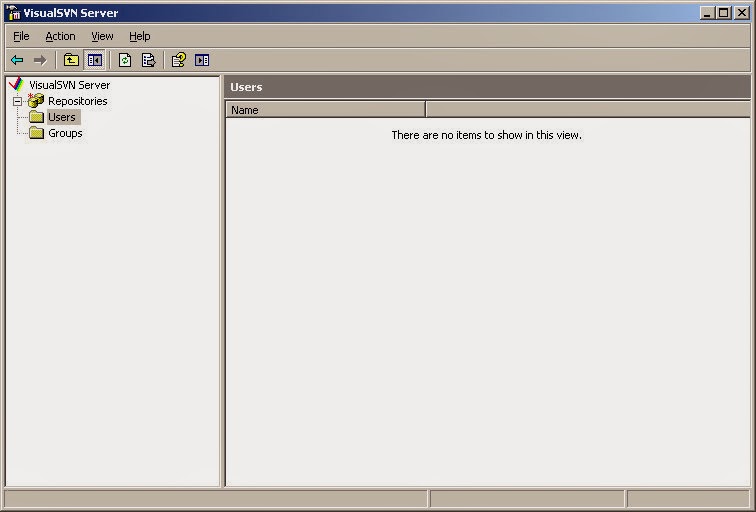Click the blank column header beside Name
This screenshot has height=512, width=756.
click(588, 110)
